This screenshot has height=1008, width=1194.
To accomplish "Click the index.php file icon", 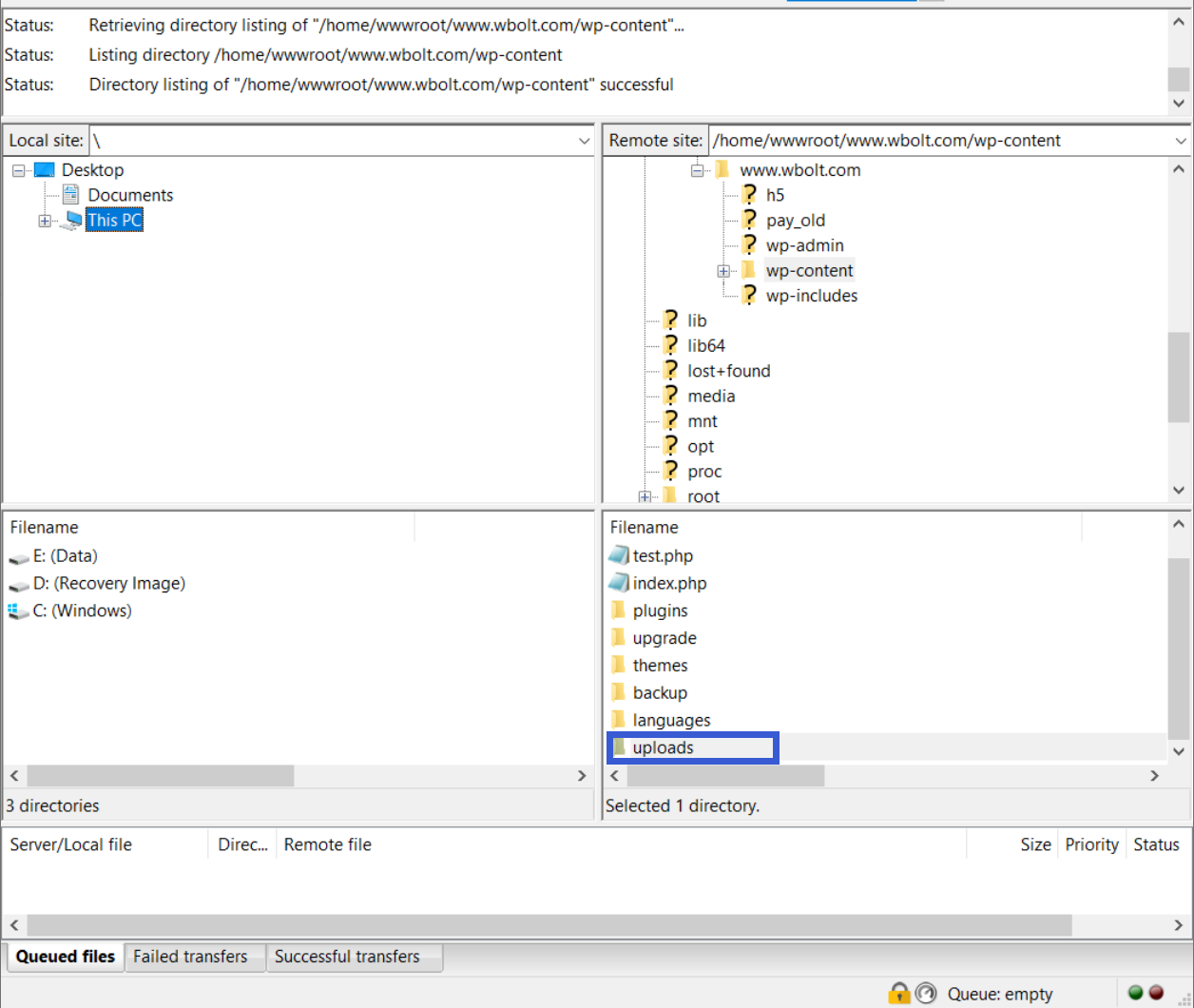I will pyautogui.click(x=619, y=583).
